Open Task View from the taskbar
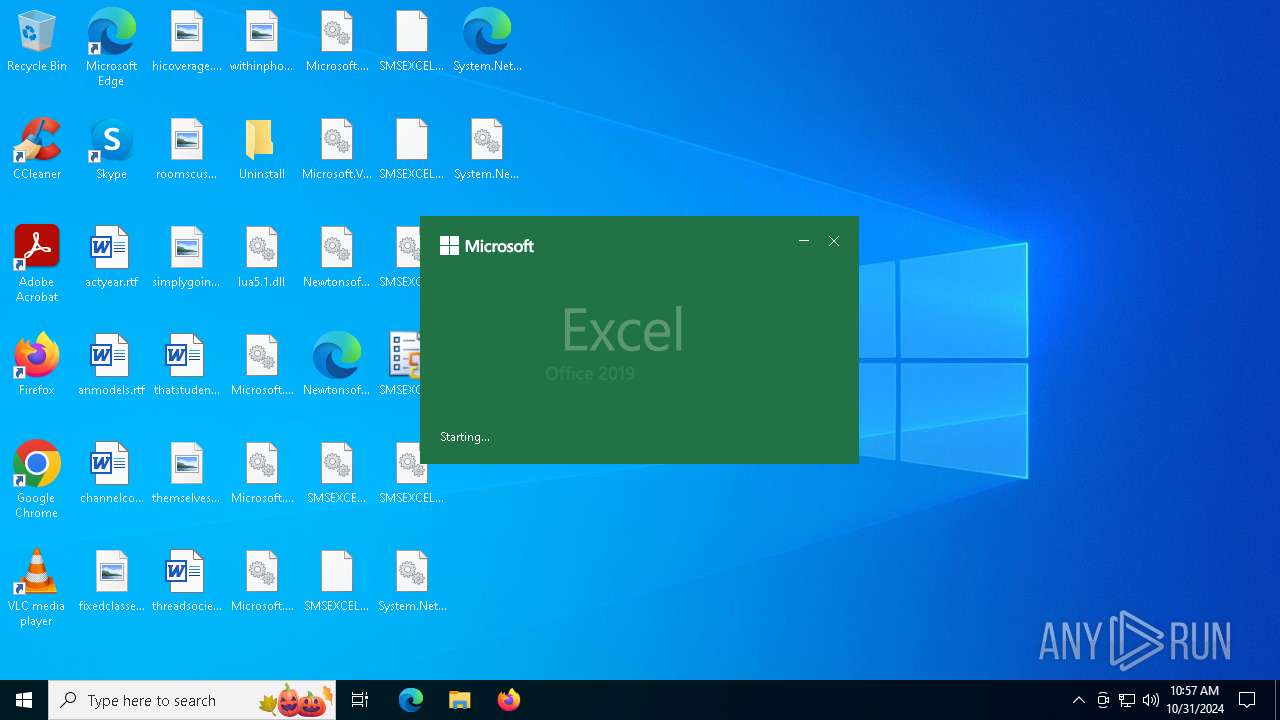 pyautogui.click(x=360, y=700)
